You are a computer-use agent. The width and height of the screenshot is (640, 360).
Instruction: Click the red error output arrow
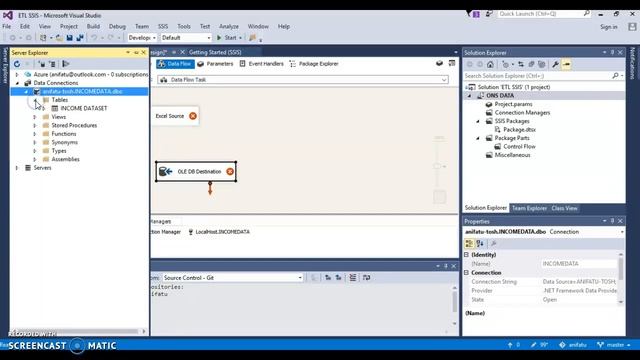point(210,189)
